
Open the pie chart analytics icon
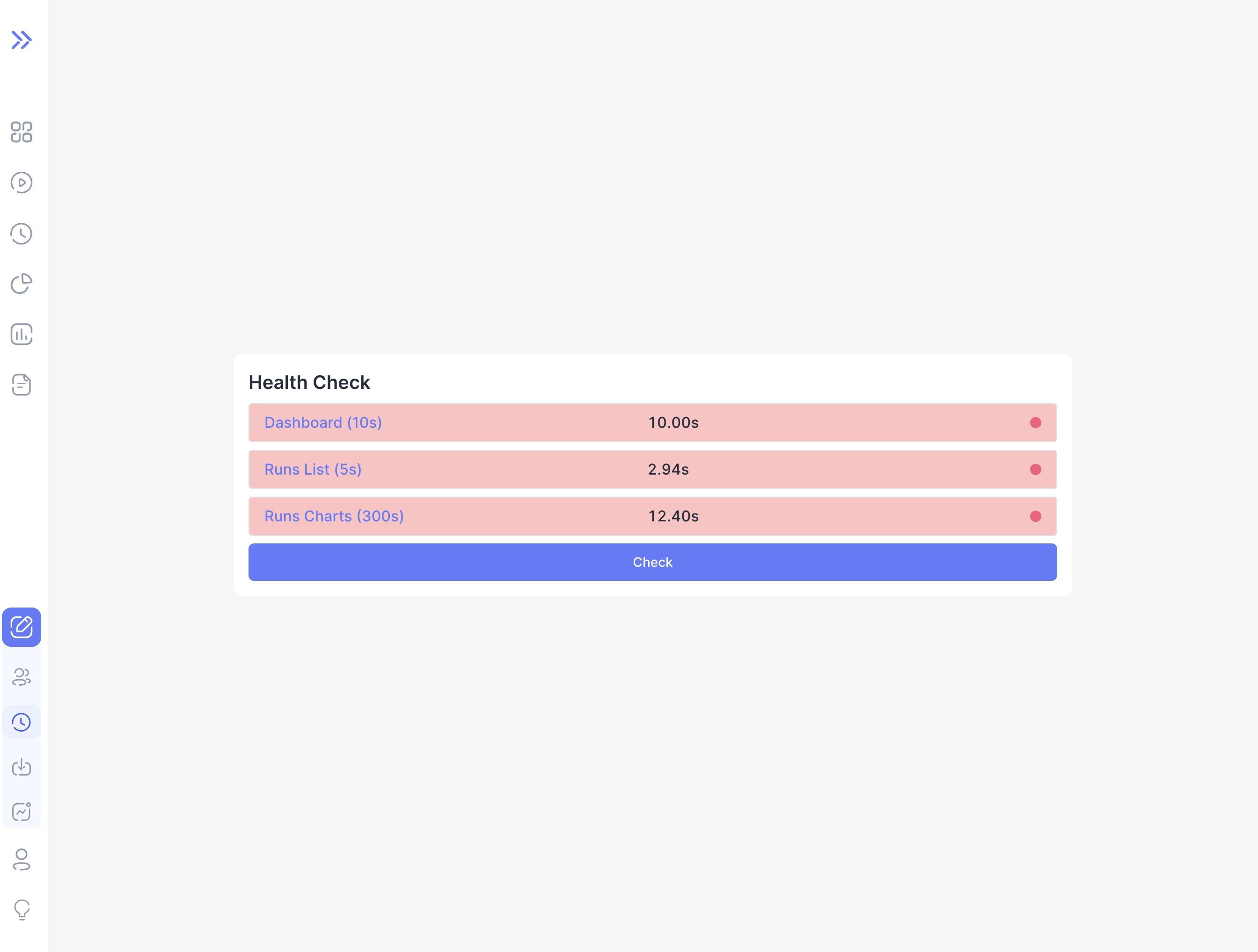pos(22,283)
